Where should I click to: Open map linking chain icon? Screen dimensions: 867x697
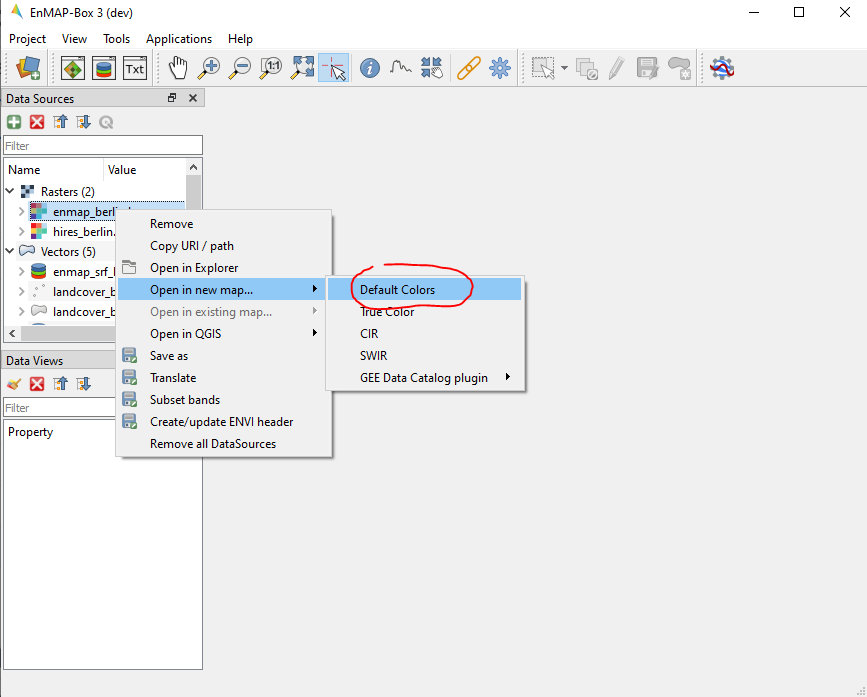click(468, 69)
